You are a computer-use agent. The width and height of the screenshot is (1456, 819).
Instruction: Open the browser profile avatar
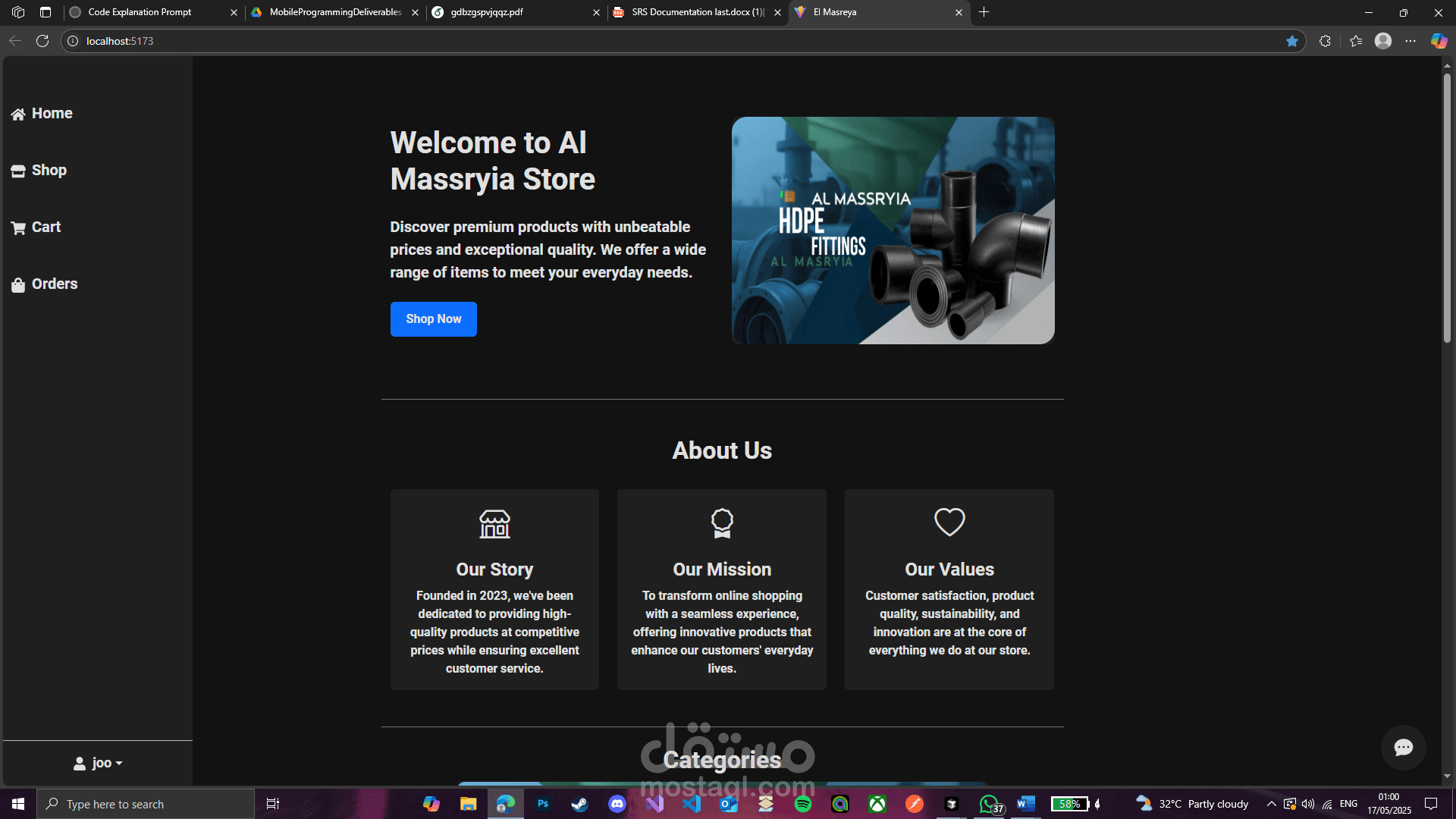click(x=1383, y=41)
